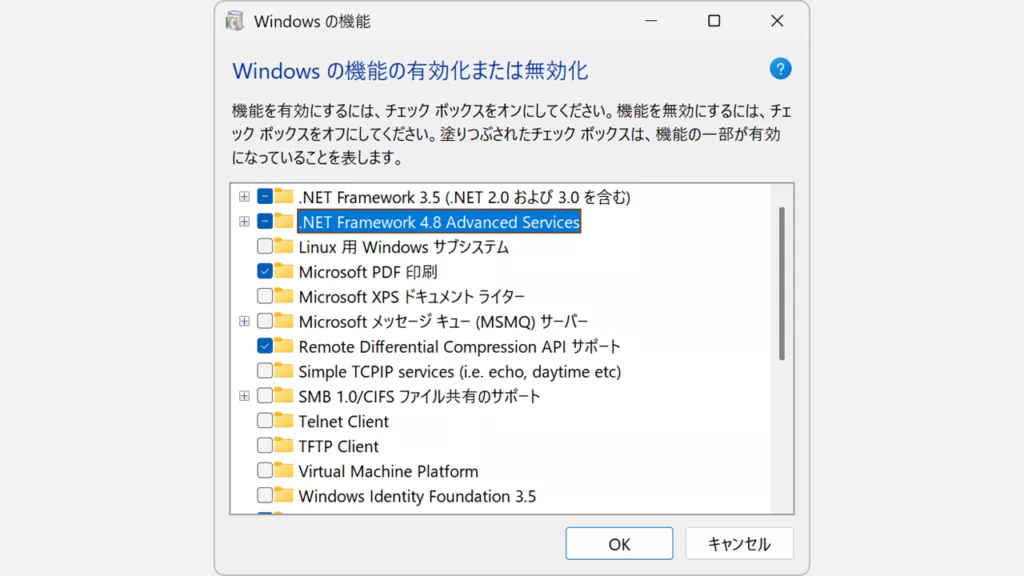
Task: Expand the SMB 1.0/CIFS file sharing node
Action: click(x=244, y=396)
